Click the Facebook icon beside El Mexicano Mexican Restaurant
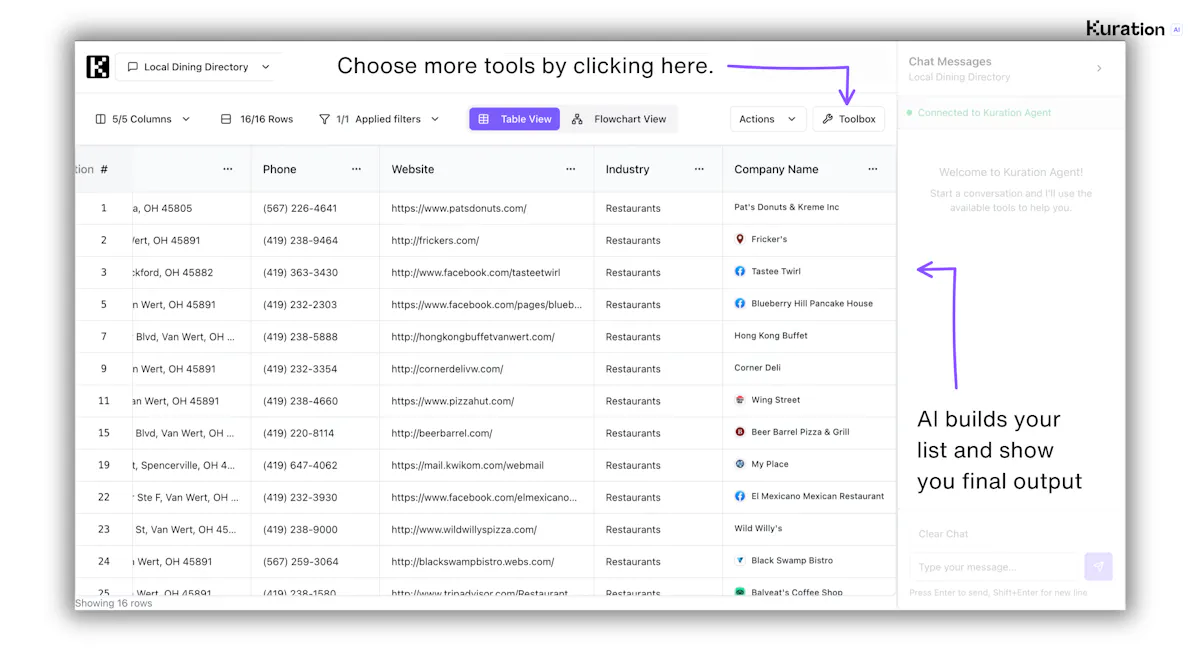Image resolution: width=1200 pixels, height=652 pixels. 740,496
